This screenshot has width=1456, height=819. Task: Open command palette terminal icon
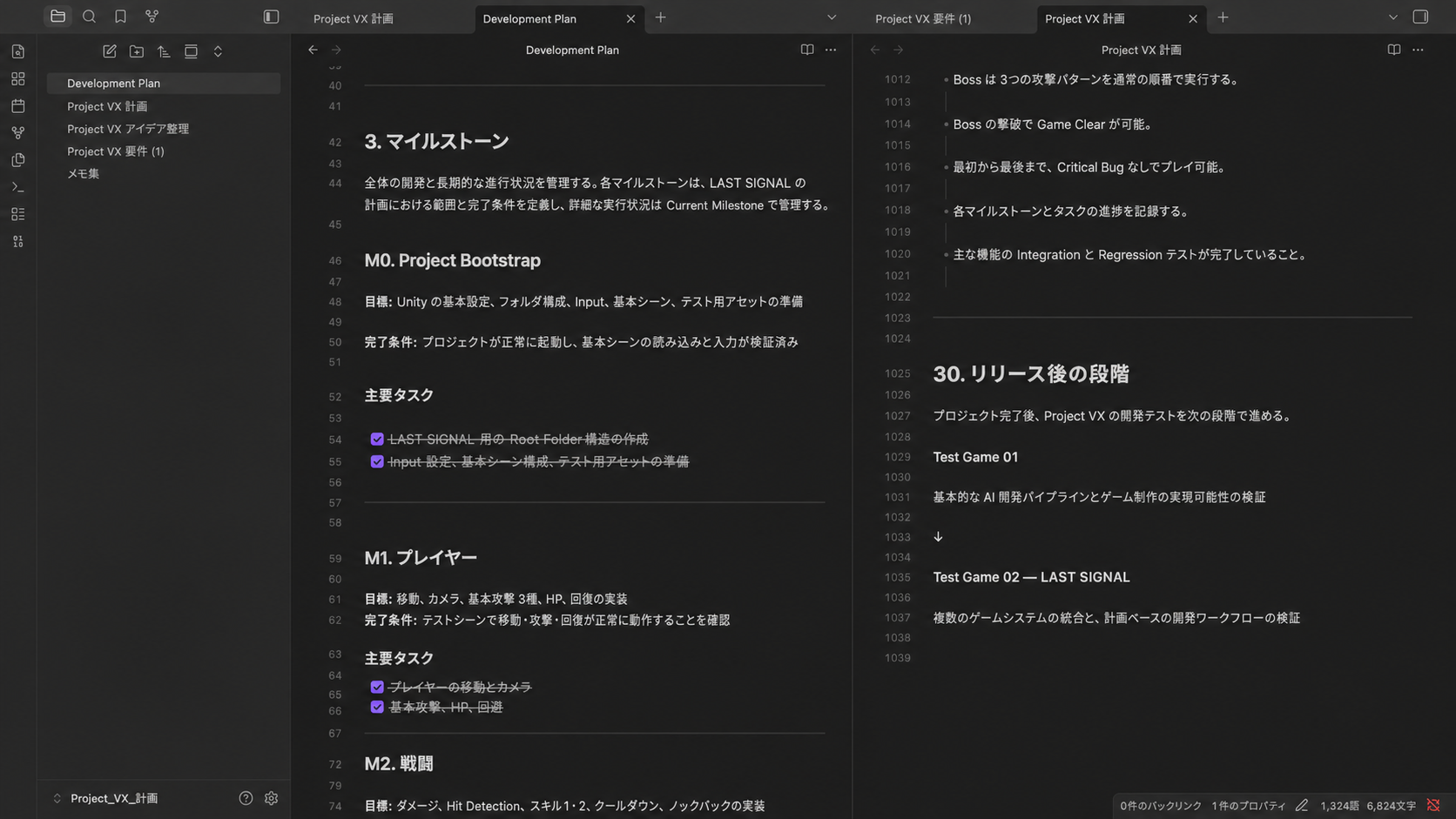(18, 187)
